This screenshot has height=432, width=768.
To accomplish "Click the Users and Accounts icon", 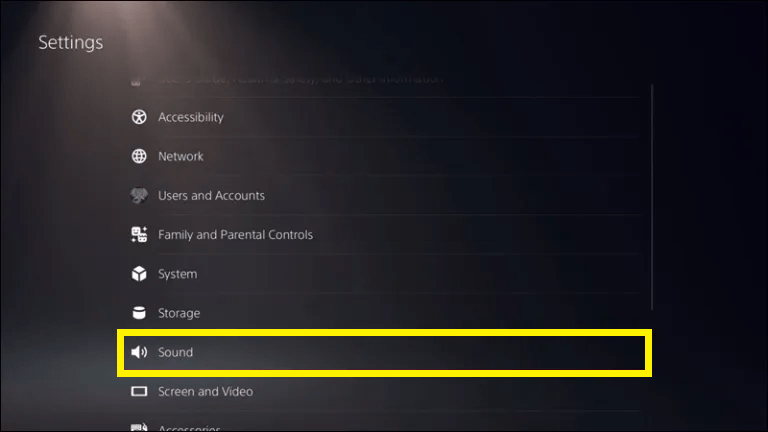I will [139, 195].
